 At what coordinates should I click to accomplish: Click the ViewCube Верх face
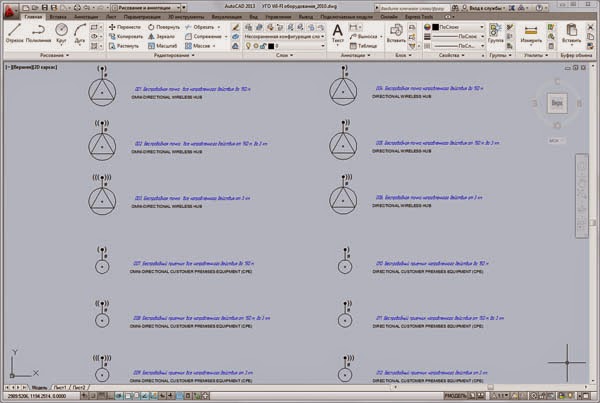point(557,103)
